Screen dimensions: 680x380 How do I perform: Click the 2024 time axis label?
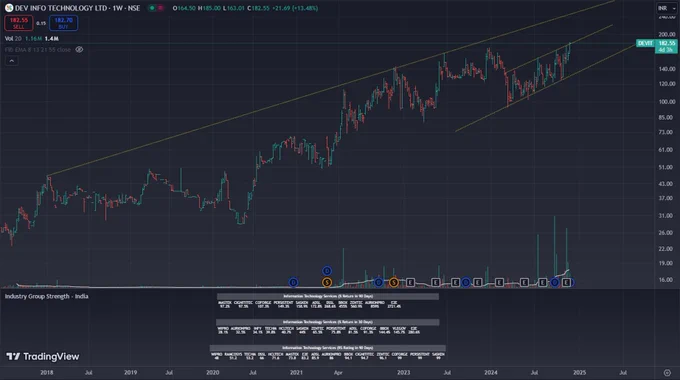point(490,373)
